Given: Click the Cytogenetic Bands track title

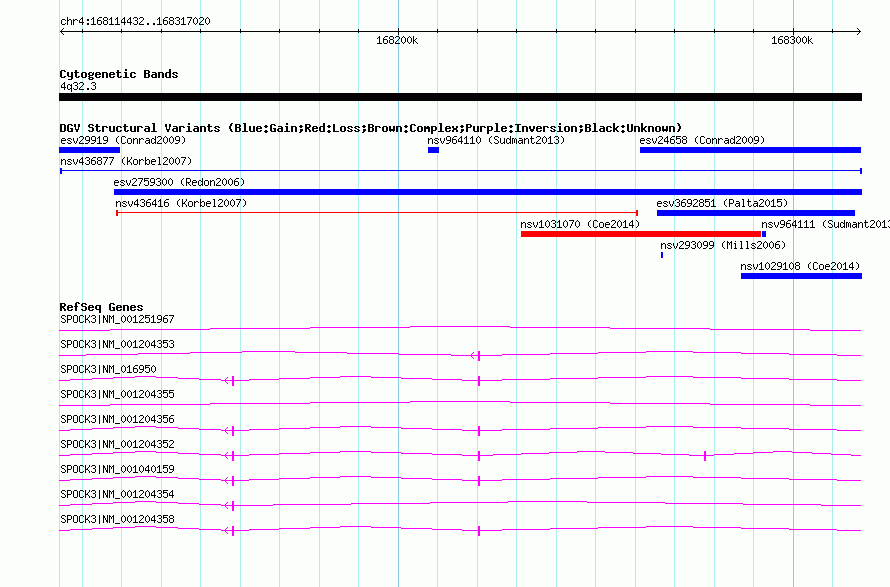Looking at the screenshot, I should point(119,74).
